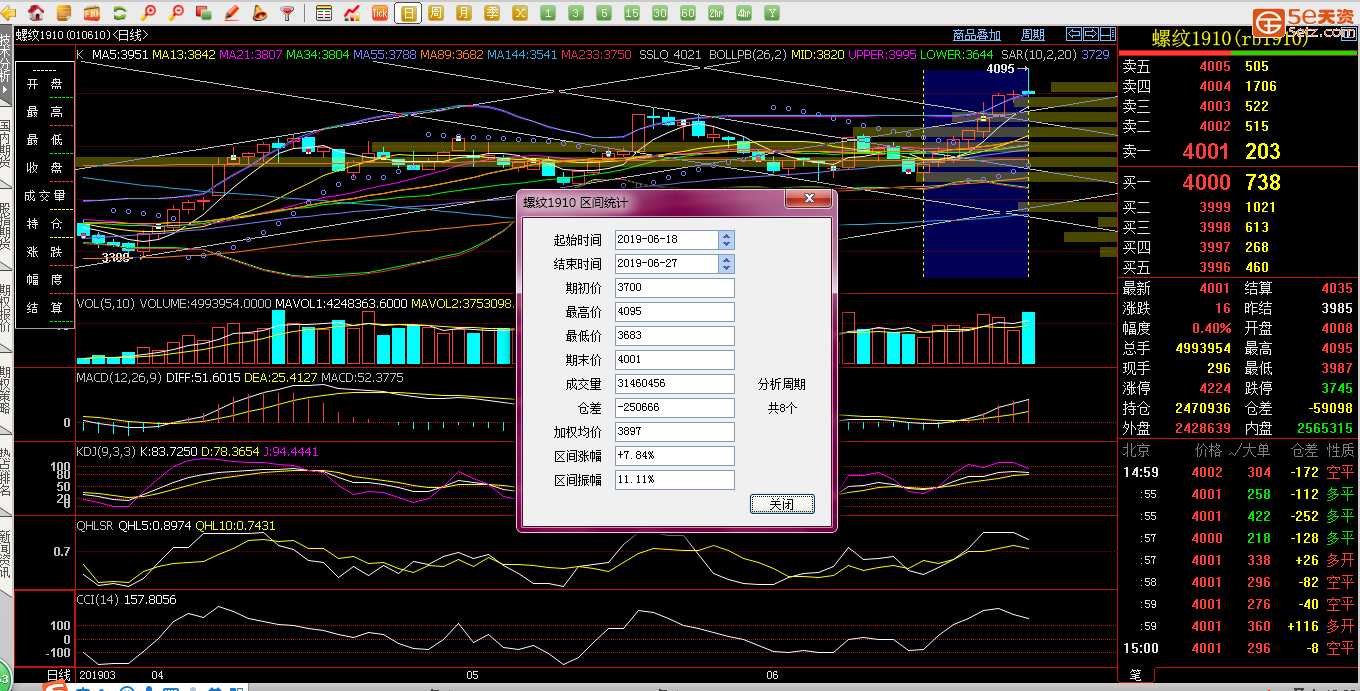Open the 期权策略 side tab
Screen dimensions: 1360x691
click(x=6, y=391)
